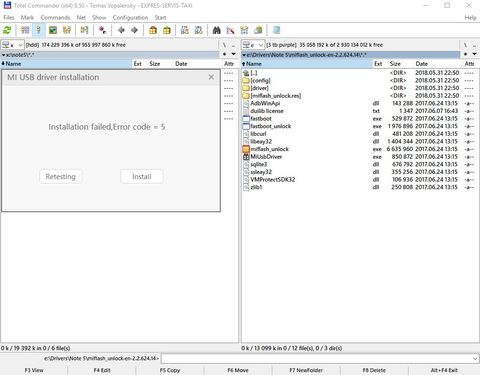Click the F6 Move button
480x375 pixels.
[238, 370]
